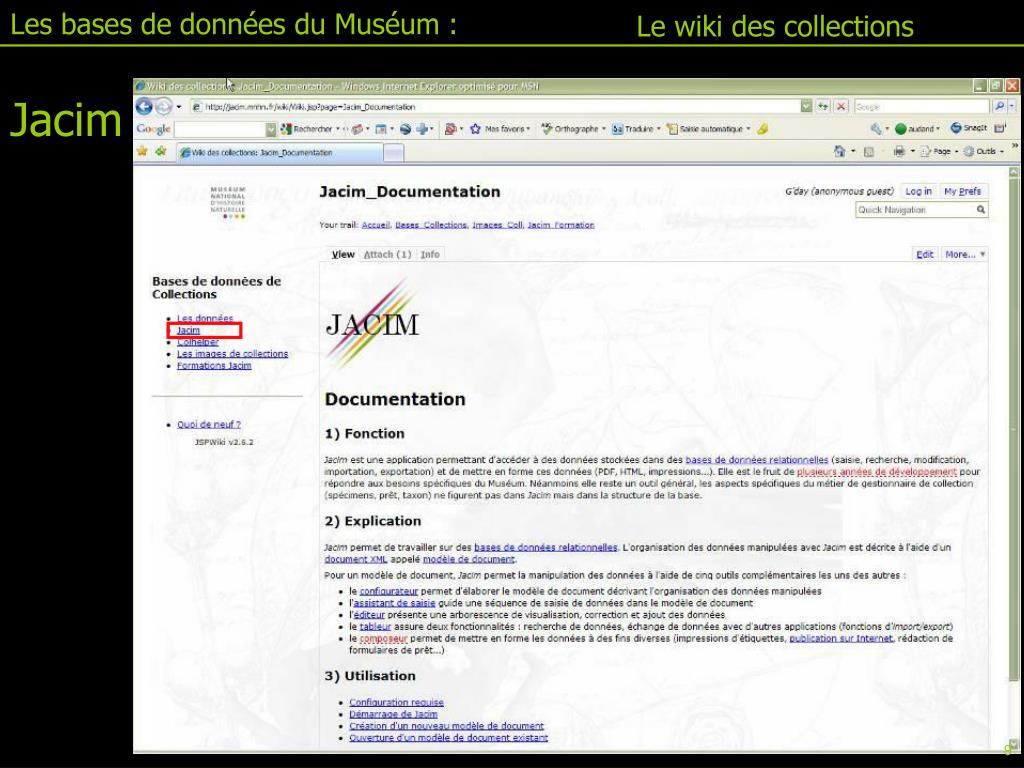Click the wiki Edit button
1024x768 pixels.
[924, 254]
